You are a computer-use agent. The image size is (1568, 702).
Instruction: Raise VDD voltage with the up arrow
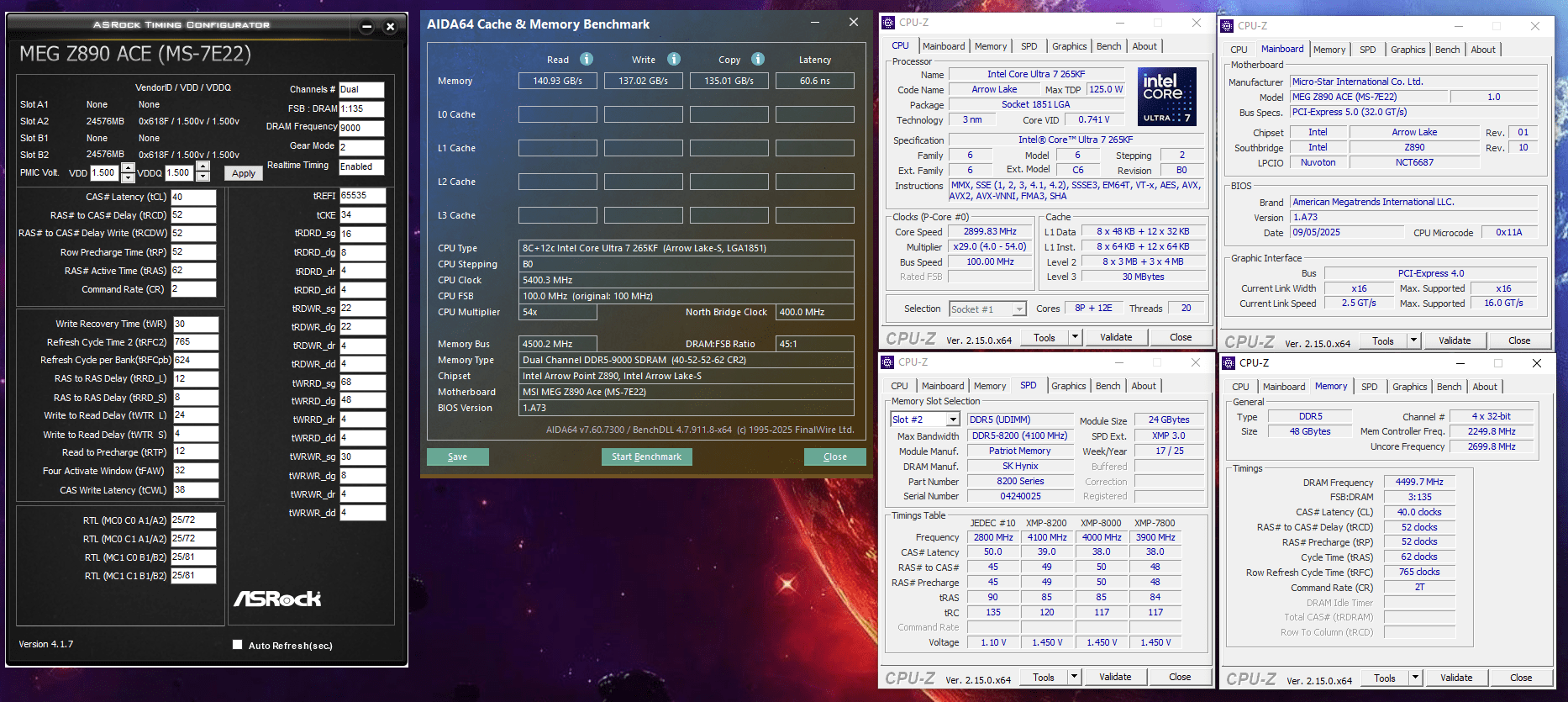pos(128,167)
